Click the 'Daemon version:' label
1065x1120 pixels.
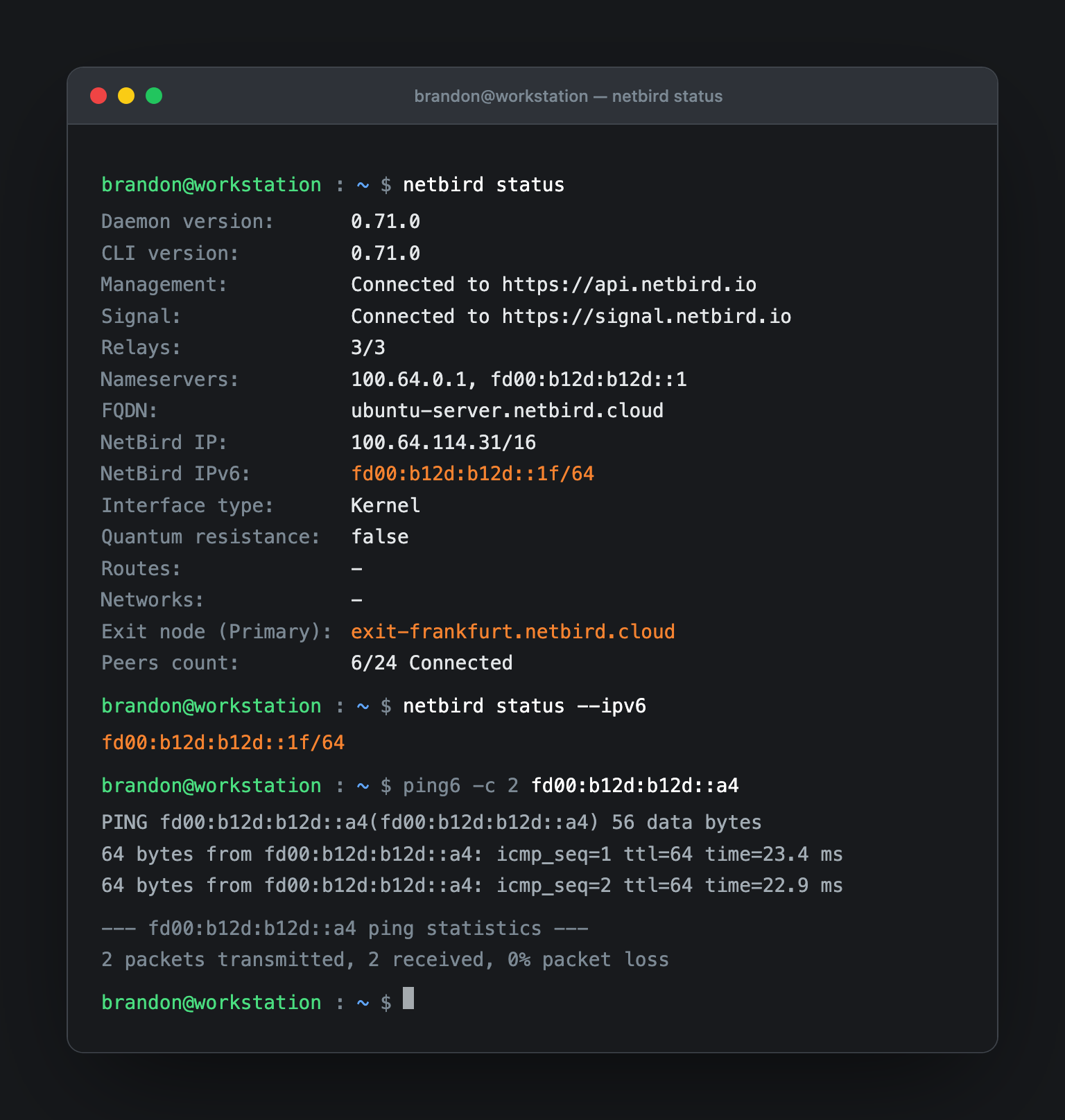tap(187, 222)
